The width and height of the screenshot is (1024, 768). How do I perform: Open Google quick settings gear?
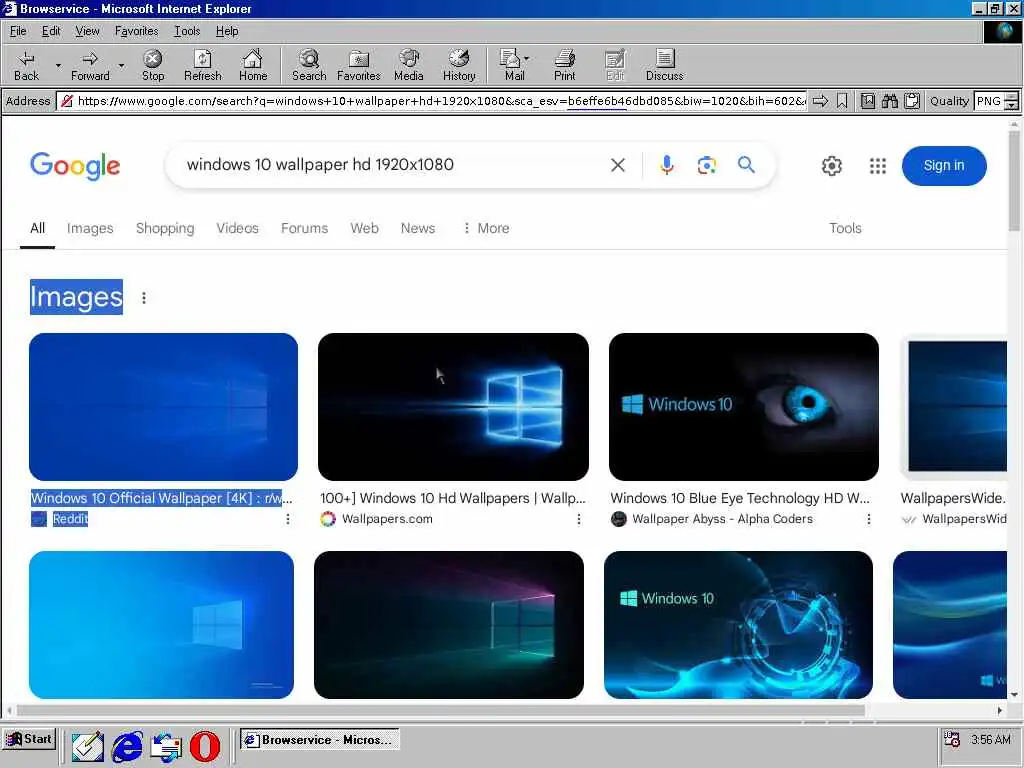[831, 166]
